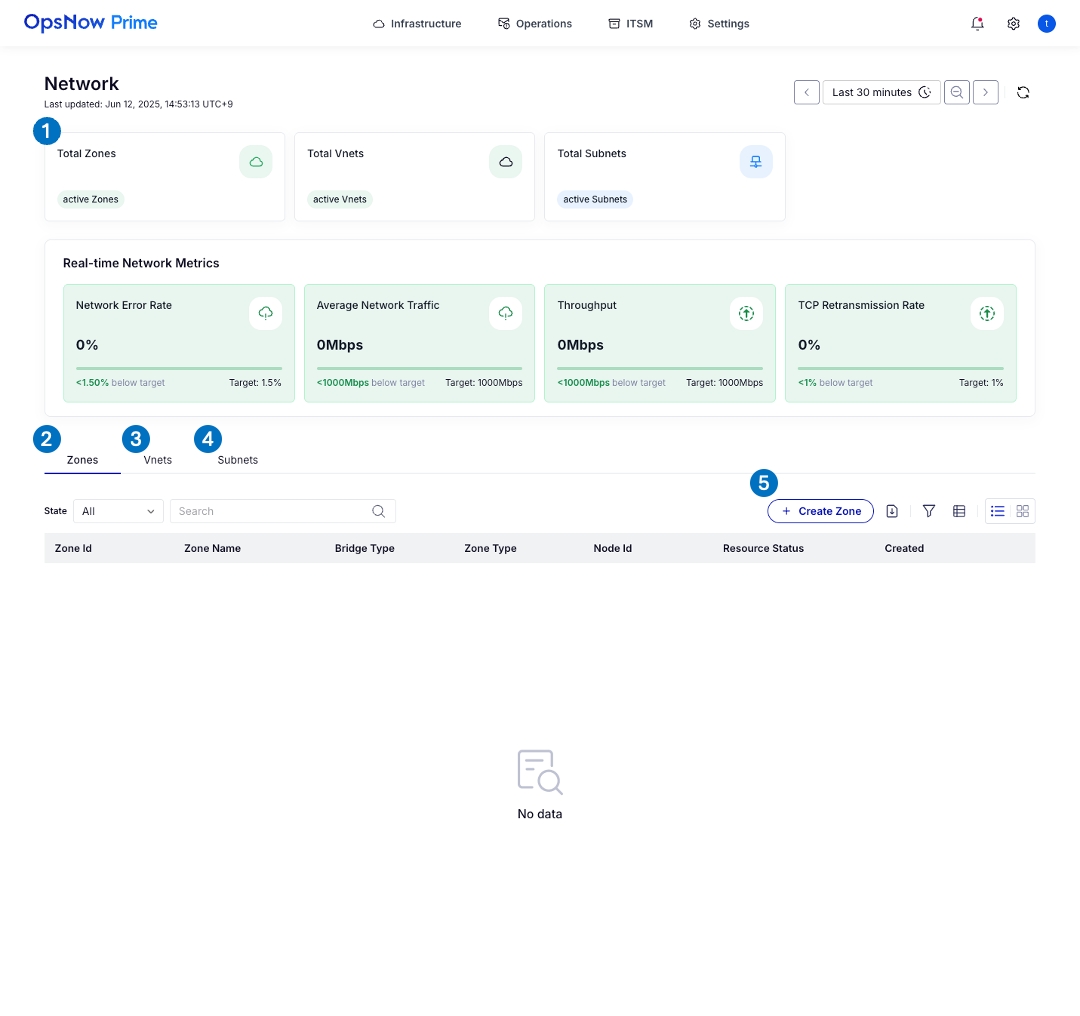
Task: Open the Operations menu
Action: point(535,23)
